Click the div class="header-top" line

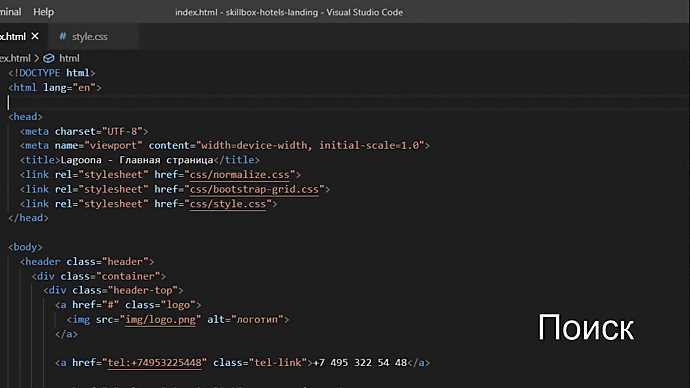pyautogui.click(x=113, y=290)
